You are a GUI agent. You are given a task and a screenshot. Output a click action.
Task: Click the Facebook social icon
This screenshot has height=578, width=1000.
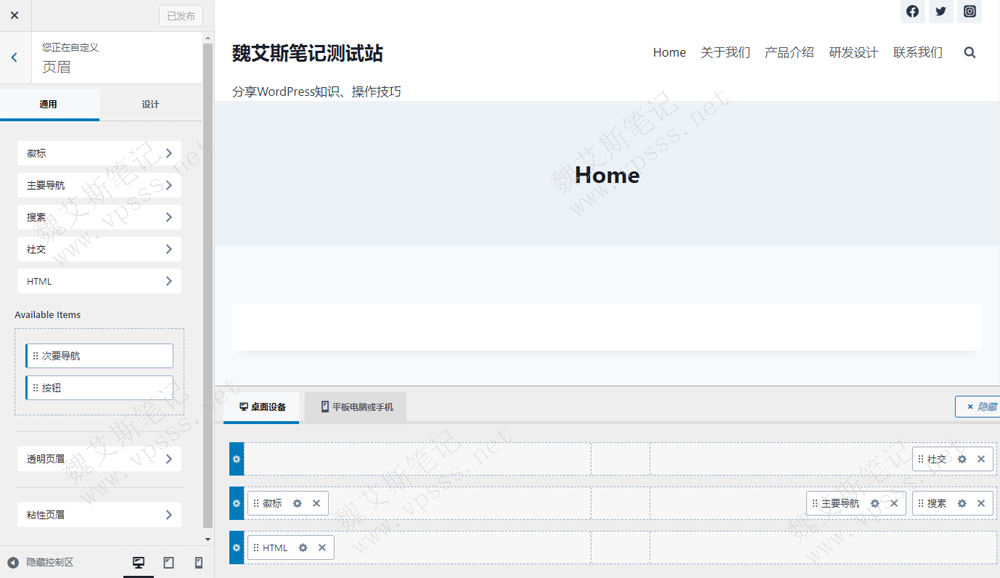pos(912,12)
